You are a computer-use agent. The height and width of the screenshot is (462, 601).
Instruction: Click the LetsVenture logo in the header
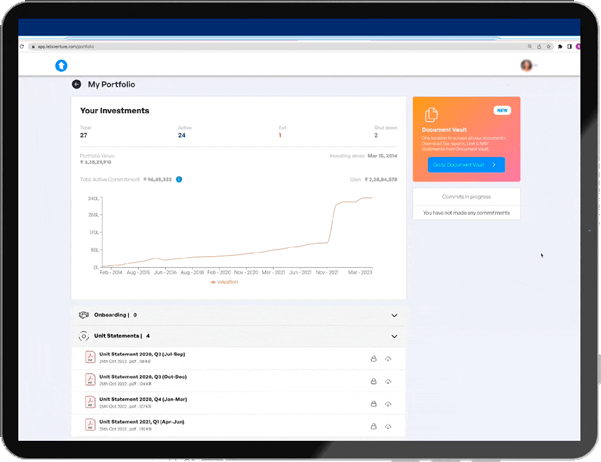pos(61,66)
